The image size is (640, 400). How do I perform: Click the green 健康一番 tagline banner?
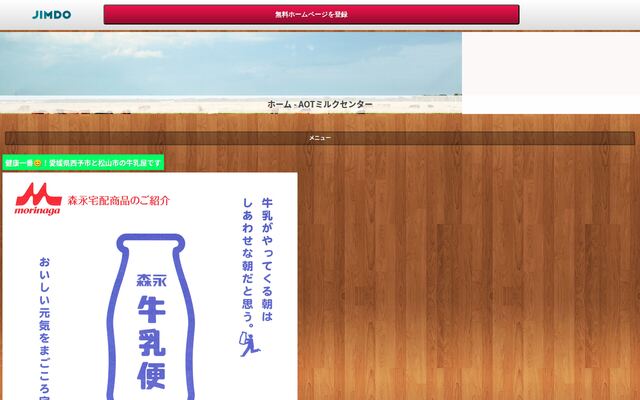tap(83, 163)
